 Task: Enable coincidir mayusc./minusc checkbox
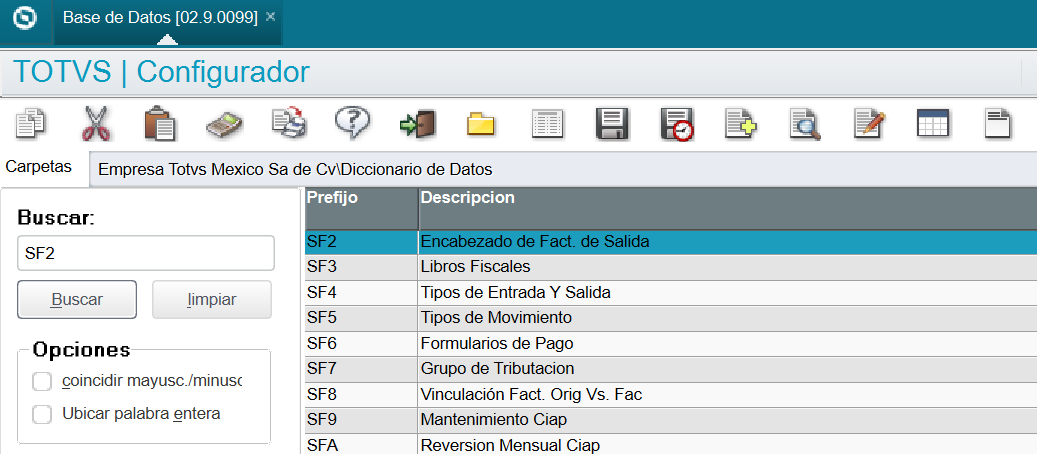click(42, 382)
